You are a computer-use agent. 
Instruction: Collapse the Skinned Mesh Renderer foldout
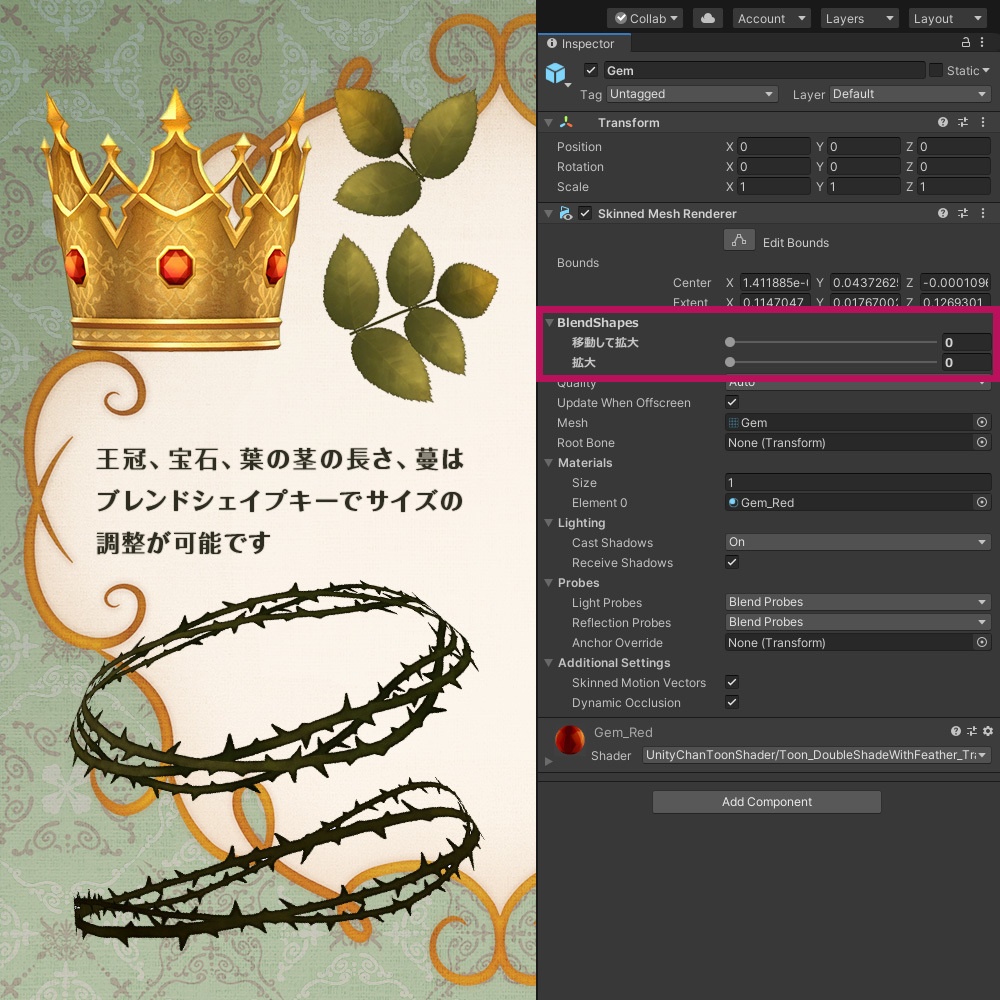coord(548,213)
